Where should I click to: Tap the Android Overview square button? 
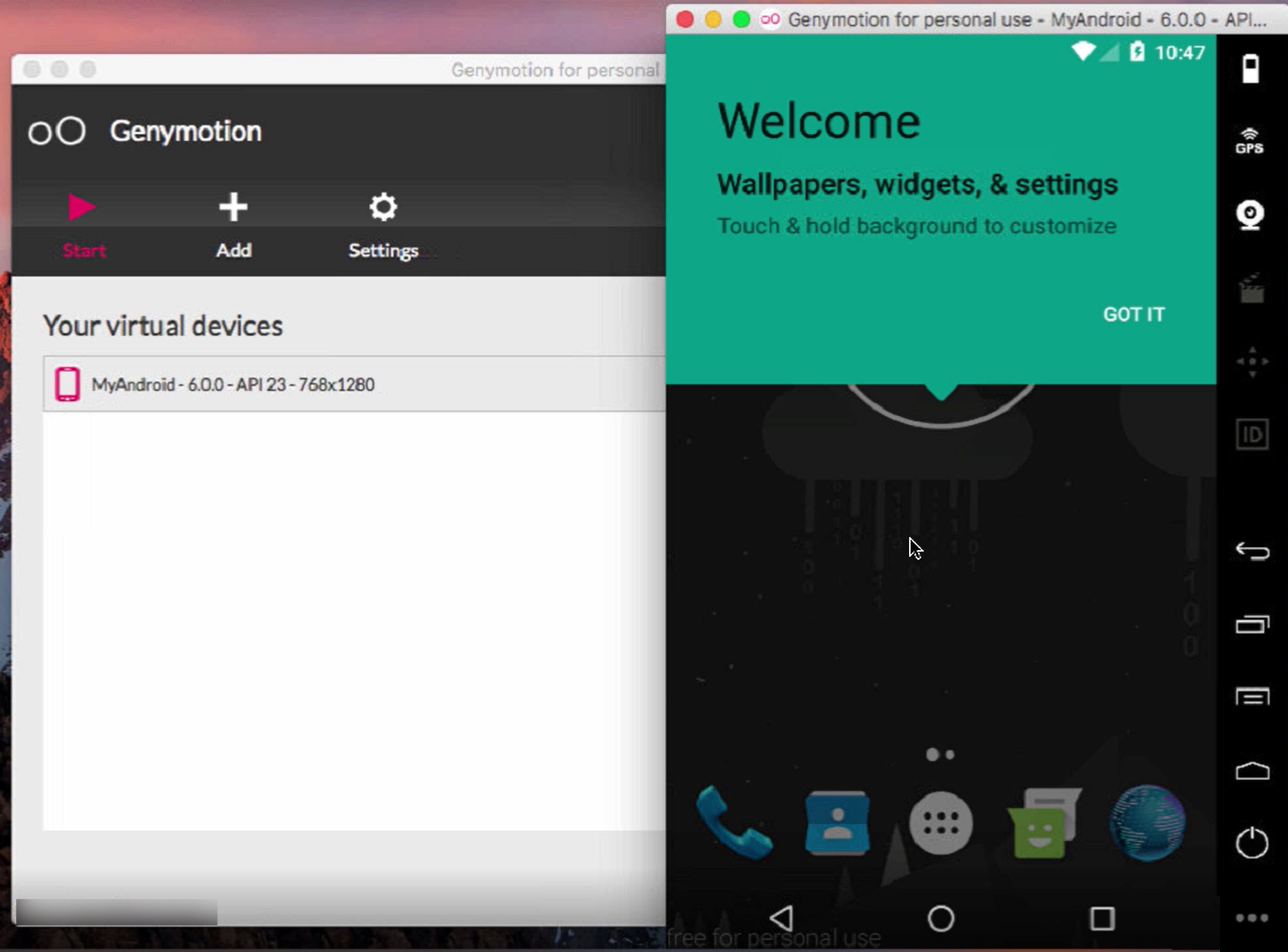point(1102,918)
